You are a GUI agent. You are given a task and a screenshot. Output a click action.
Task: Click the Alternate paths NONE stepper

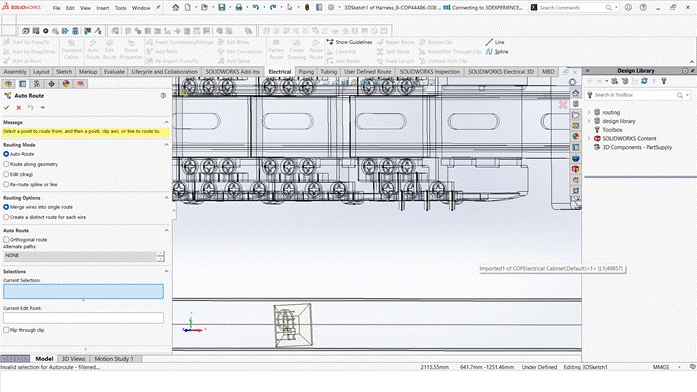click(x=160, y=256)
